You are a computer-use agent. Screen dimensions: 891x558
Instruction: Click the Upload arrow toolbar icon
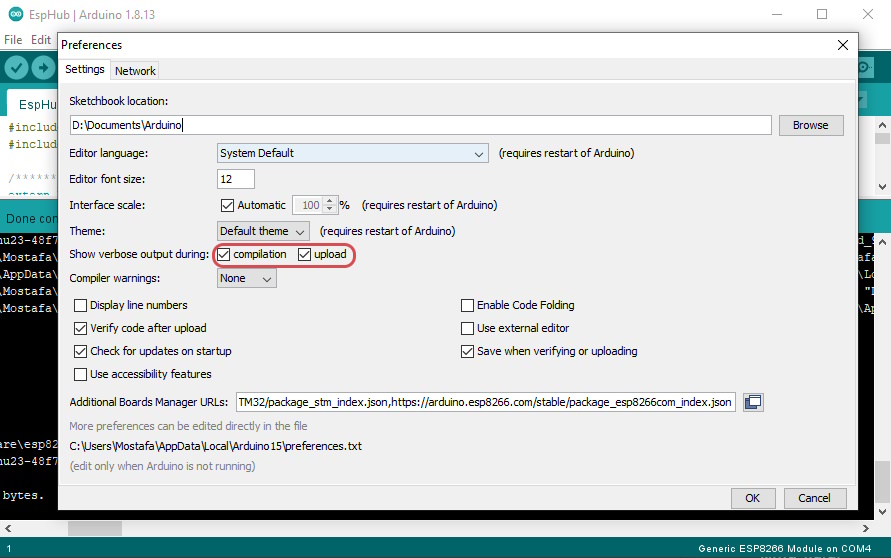(x=43, y=68)
